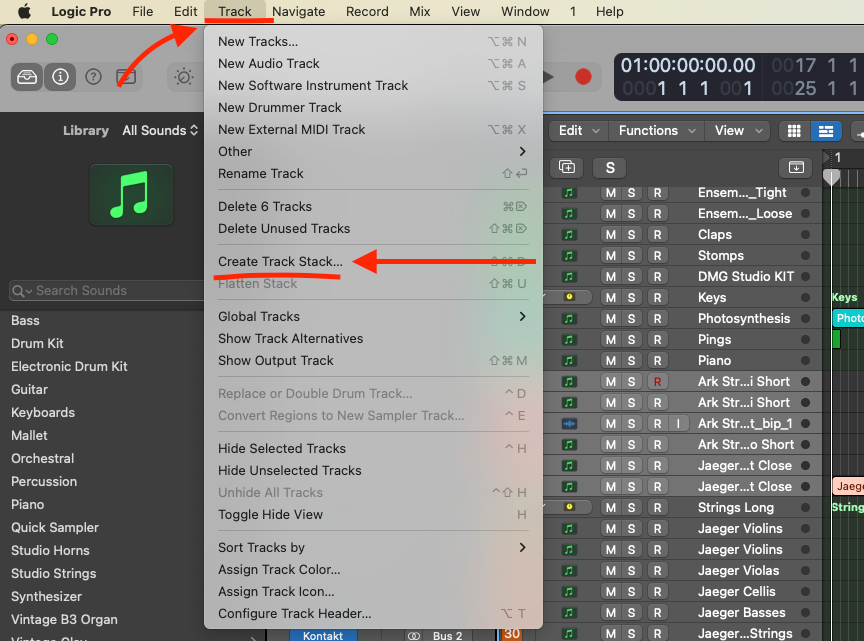Image resolution: width=864 pixels, height=641 pixels.
Task: Click instrument icon of Photosynthesis track
Action: coord(569,318)
